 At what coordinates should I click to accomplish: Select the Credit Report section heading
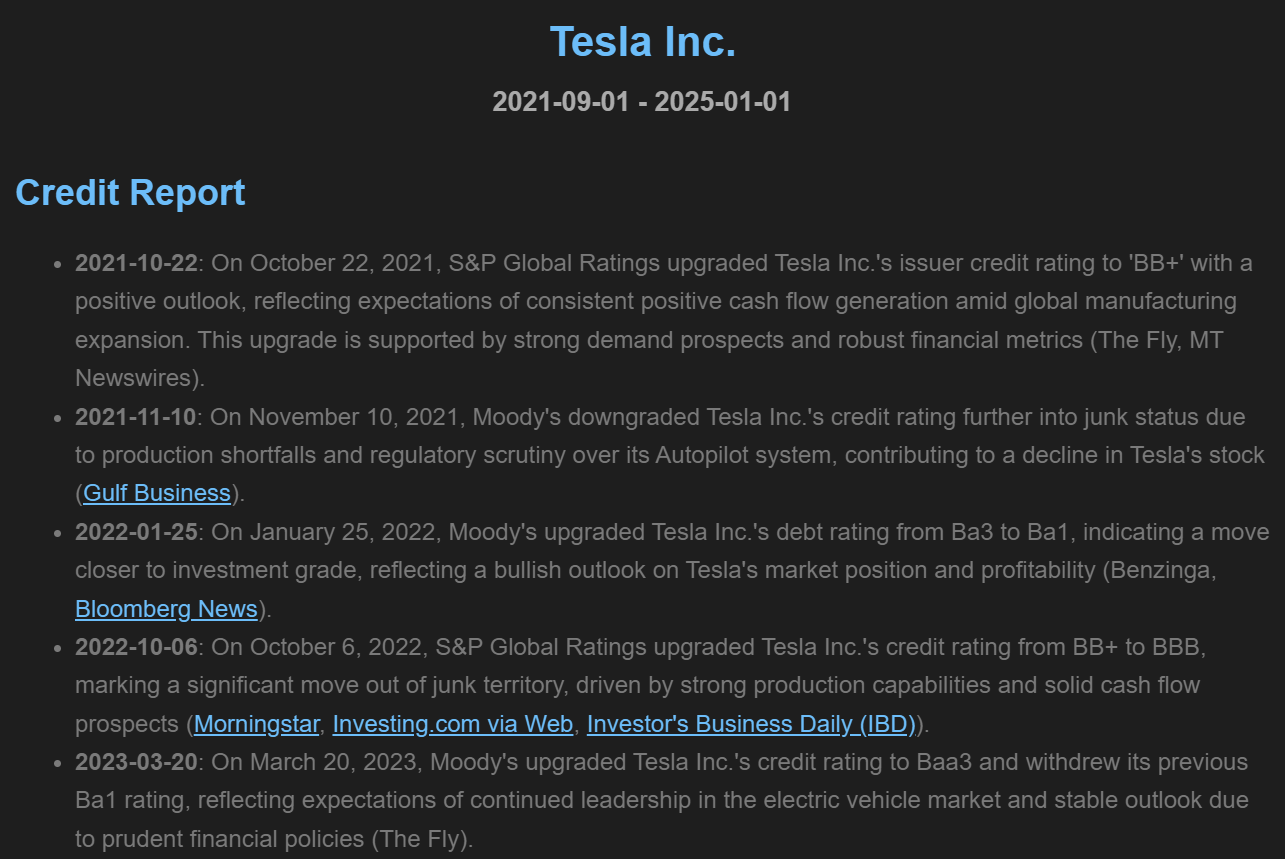coord(131,192)
